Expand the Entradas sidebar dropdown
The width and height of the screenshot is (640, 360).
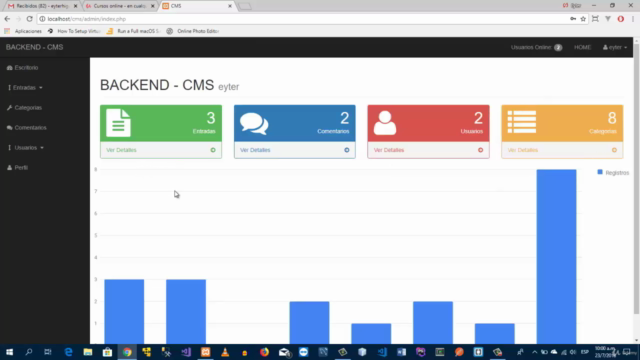tap(25, 88)
